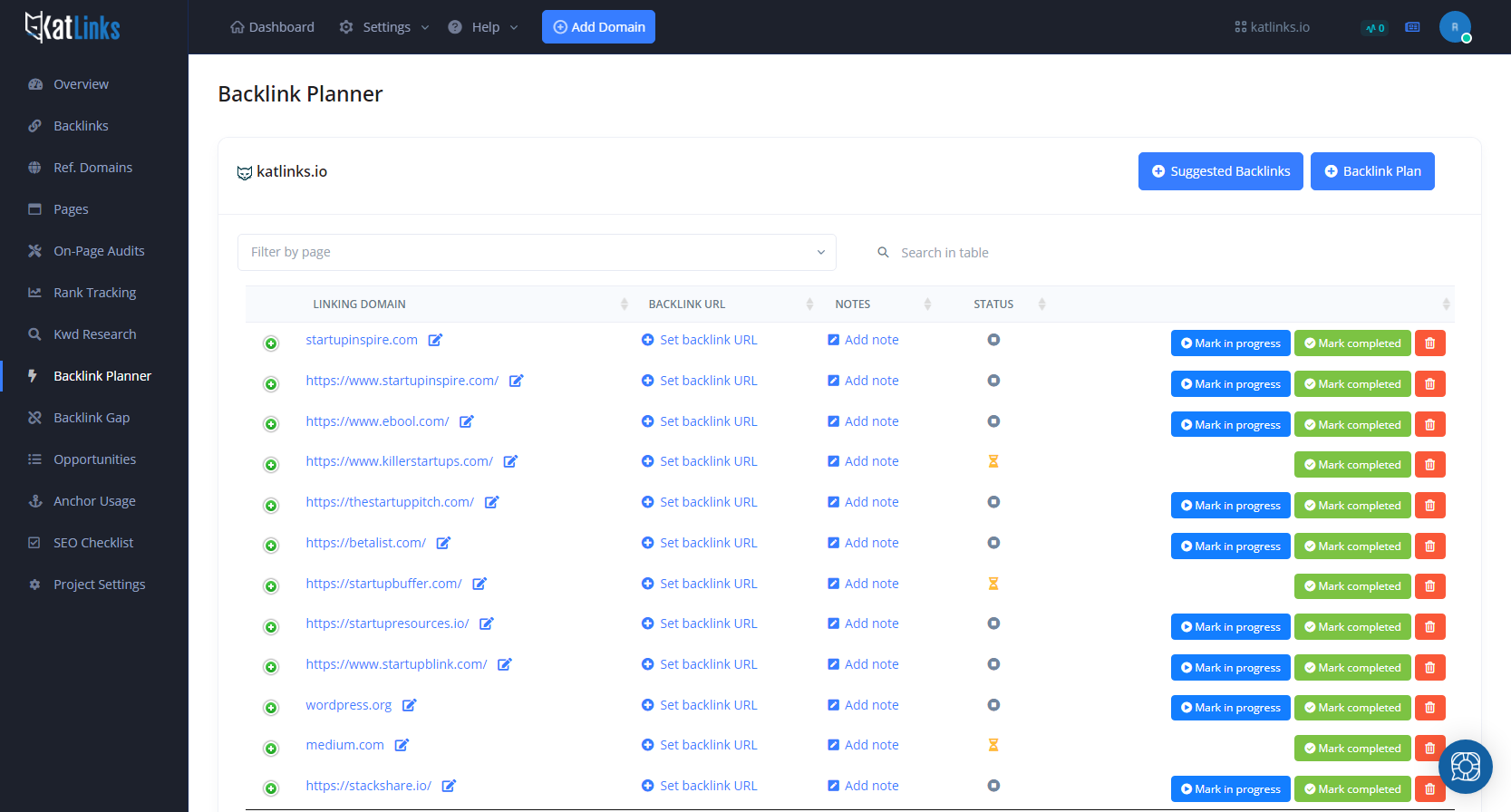Sort table by Linking Domain column

360,304
